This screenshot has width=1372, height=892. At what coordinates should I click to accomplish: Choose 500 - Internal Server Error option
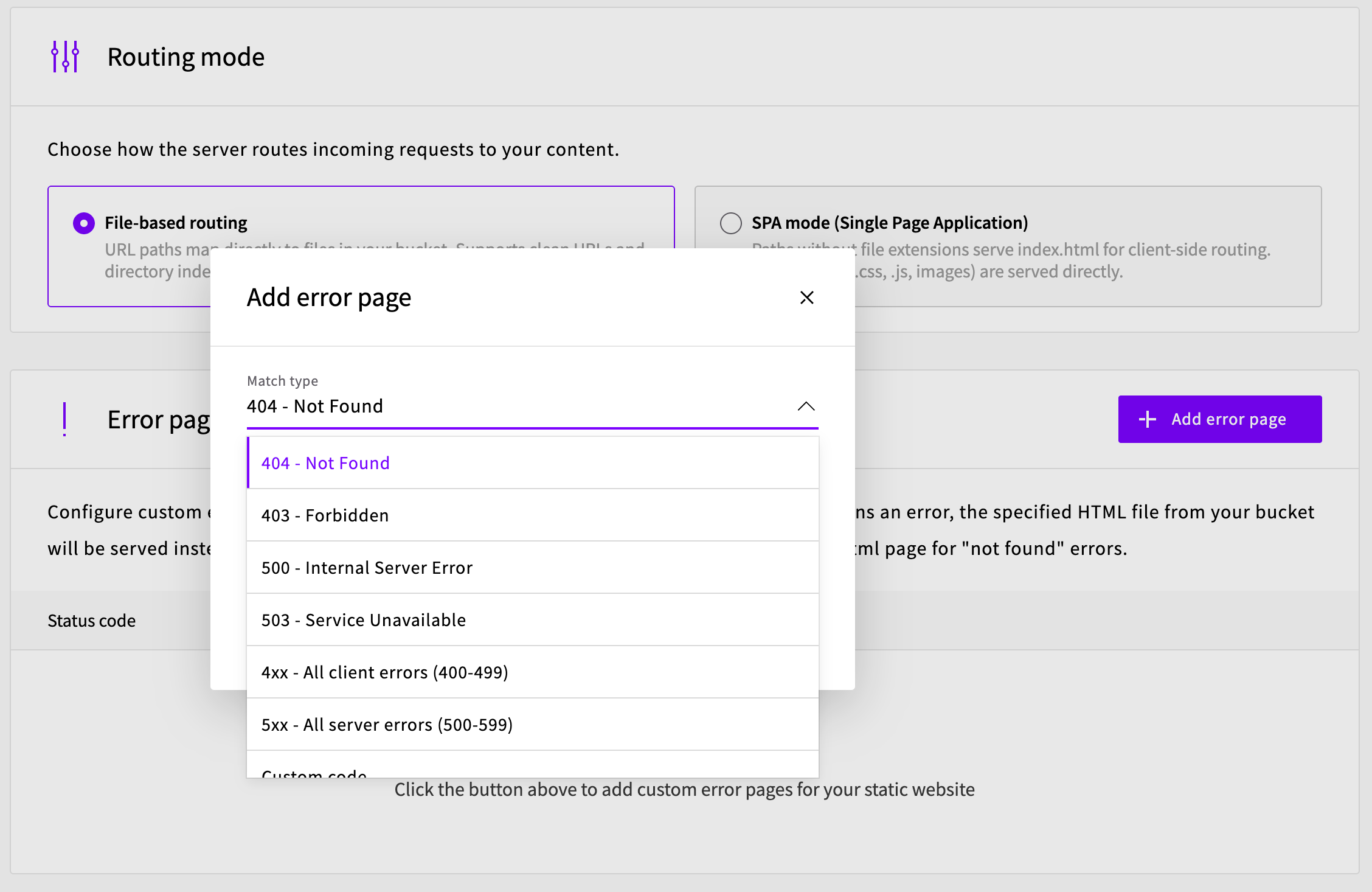tap(533, 568)
